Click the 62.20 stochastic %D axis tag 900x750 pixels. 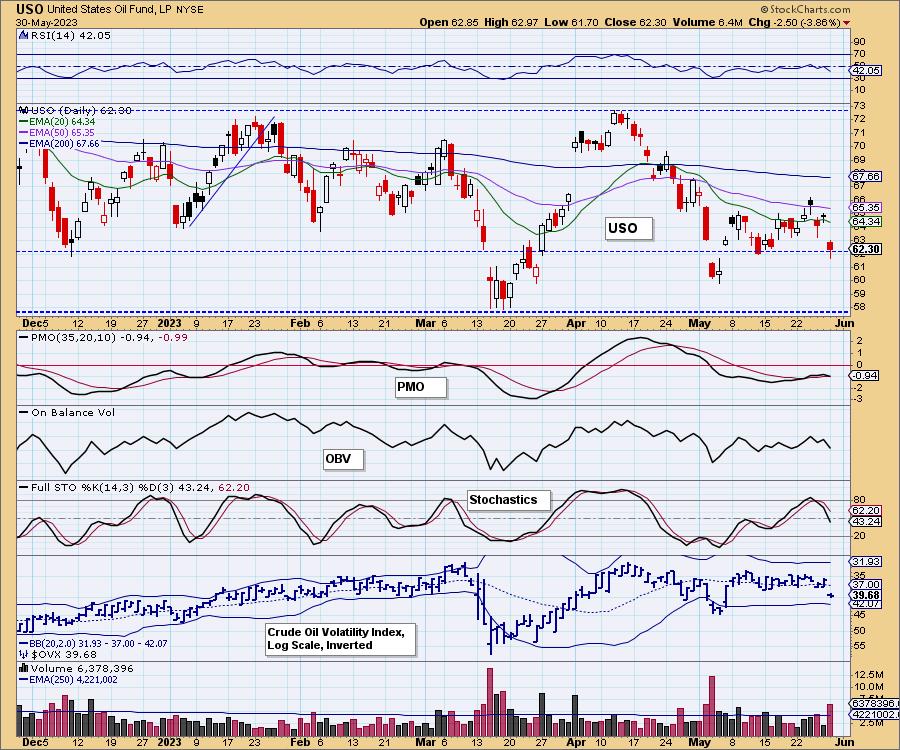click(x=866, y=510)
